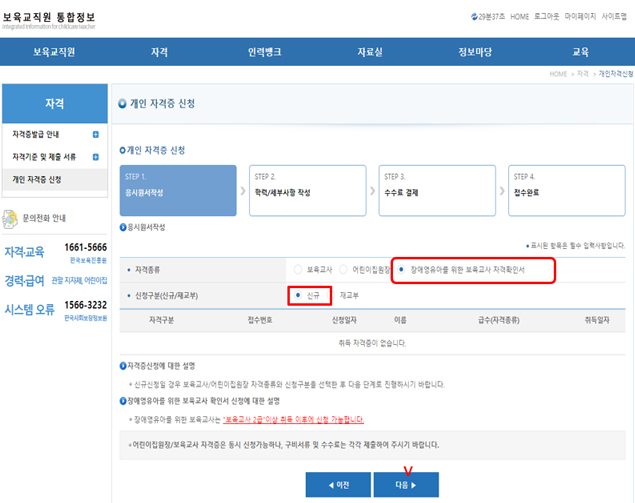Image resolution: width=635 pixels, height=503 pixels.
Task: Click the 보육교직원 통합정보 site logo
Action: tap(49, 20)
